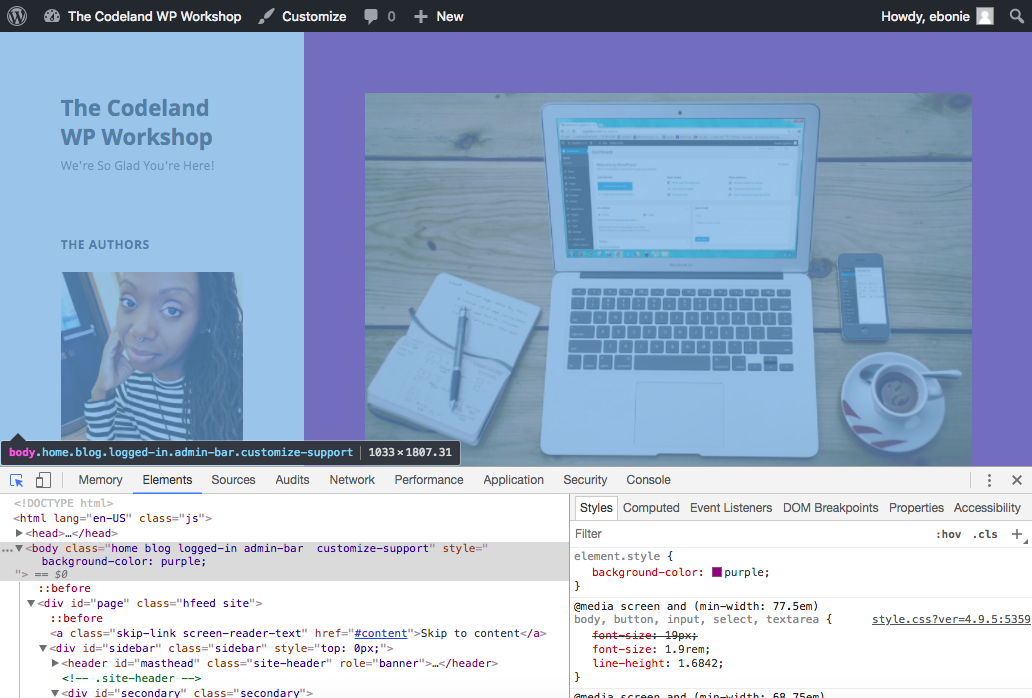Switch to the Elements tab
This screenshot has width=1032, height=698.
click(167, 480)
